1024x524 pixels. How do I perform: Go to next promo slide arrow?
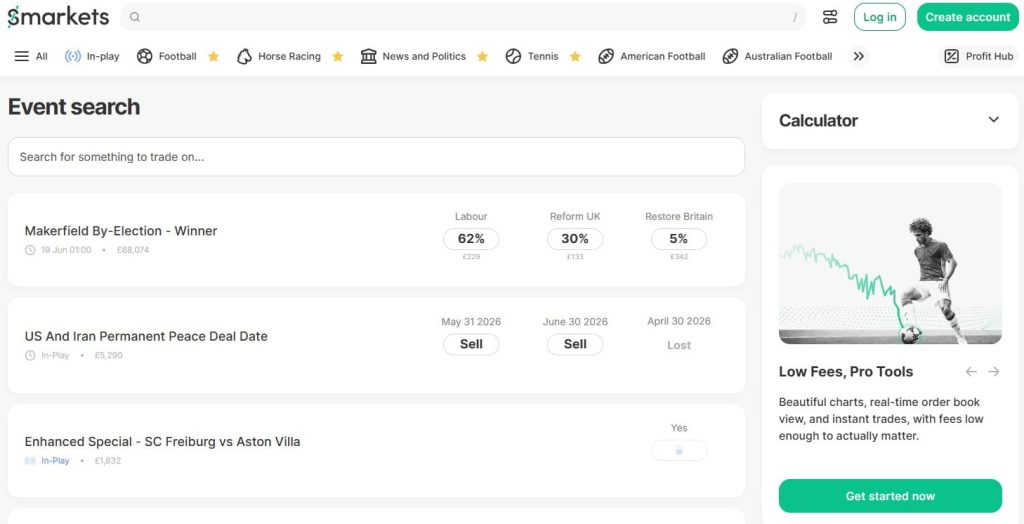[993, 372]
